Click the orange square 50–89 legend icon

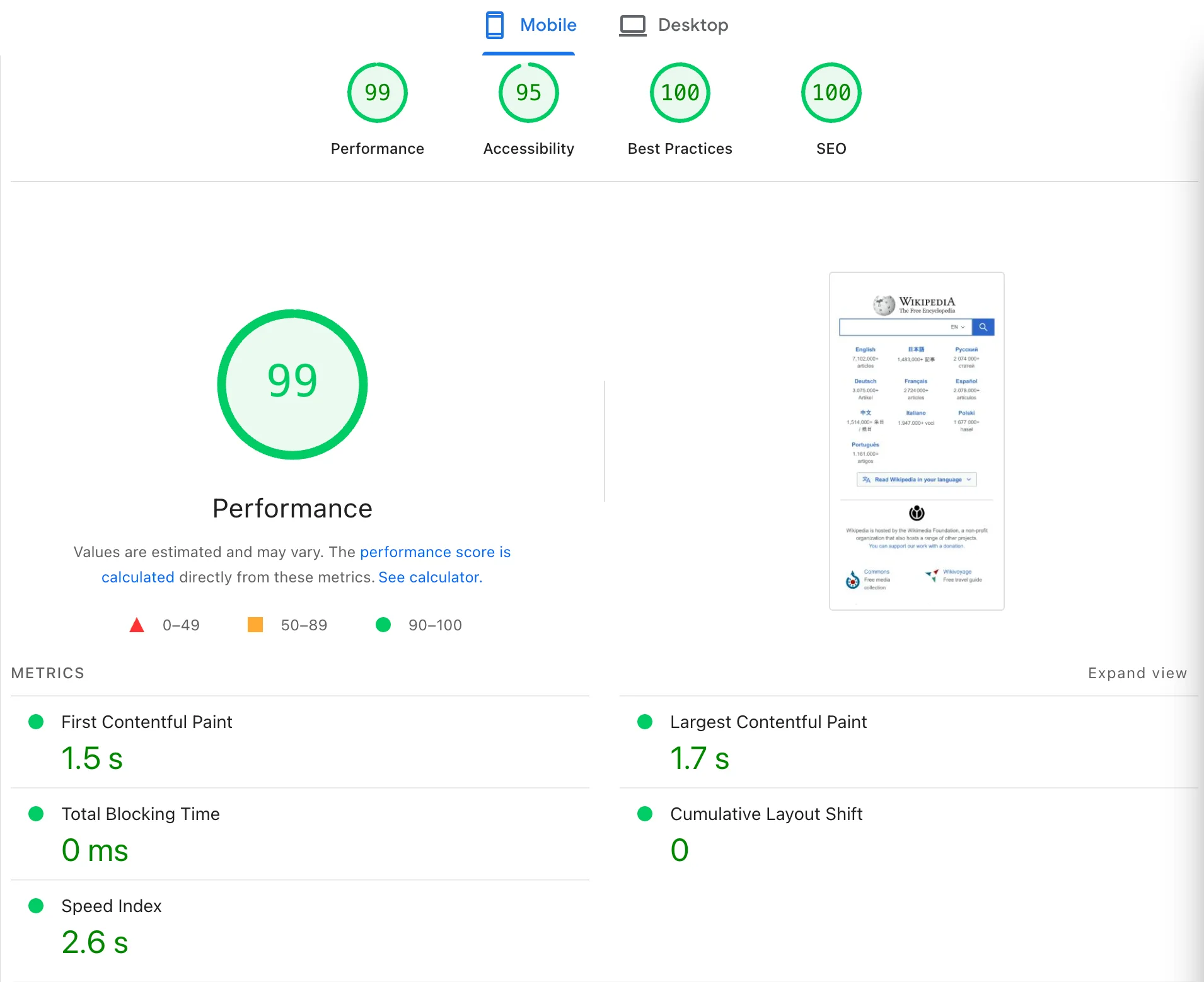pyautogui.click(x=255, y=625)
